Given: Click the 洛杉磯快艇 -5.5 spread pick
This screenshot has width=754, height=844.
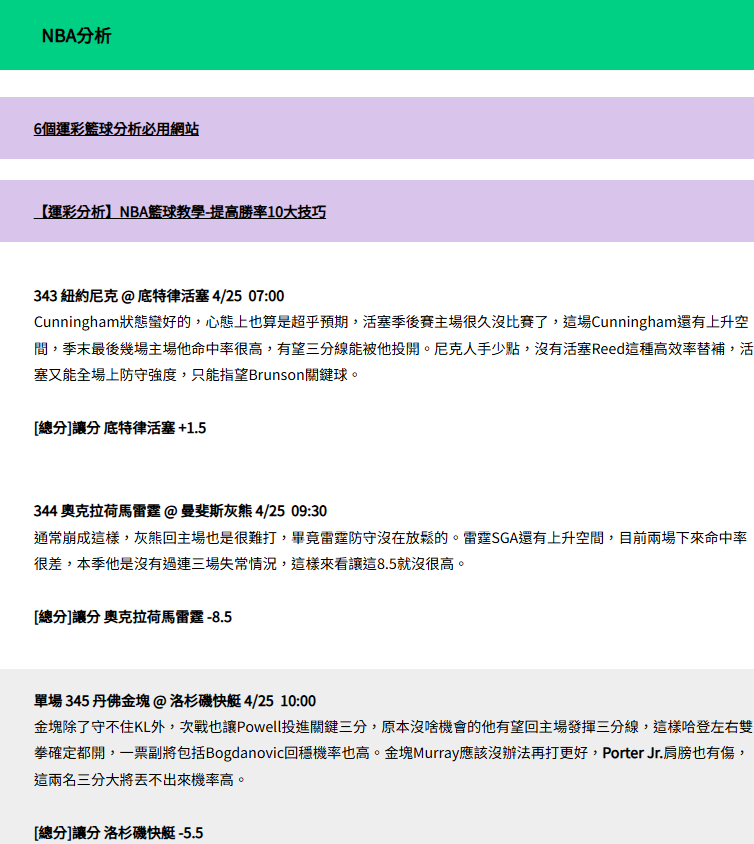Looking at the screenshot, I should tap(153, 832).
